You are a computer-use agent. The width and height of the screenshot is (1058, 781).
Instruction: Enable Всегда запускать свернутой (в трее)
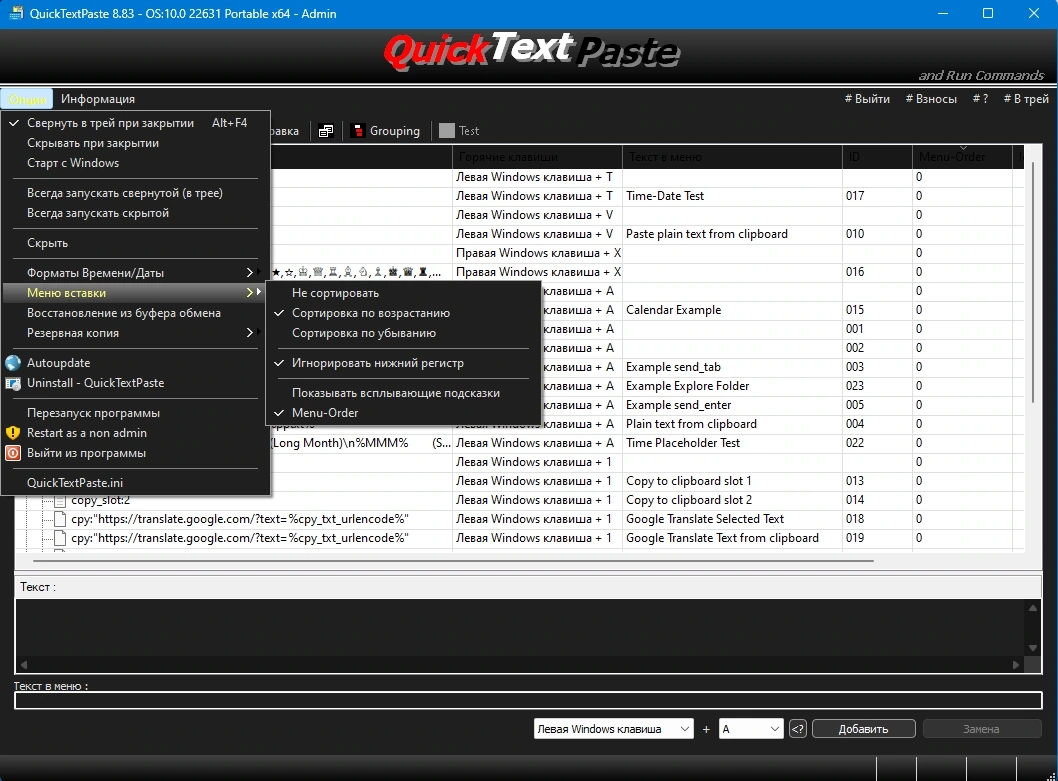136,193
